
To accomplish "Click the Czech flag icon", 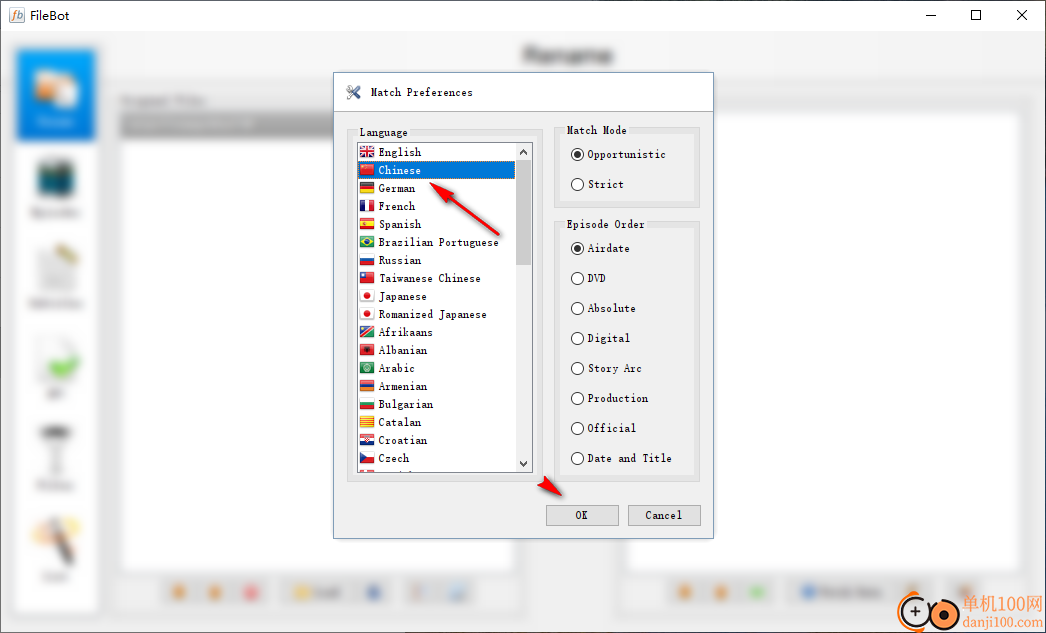I will (367, 458).
